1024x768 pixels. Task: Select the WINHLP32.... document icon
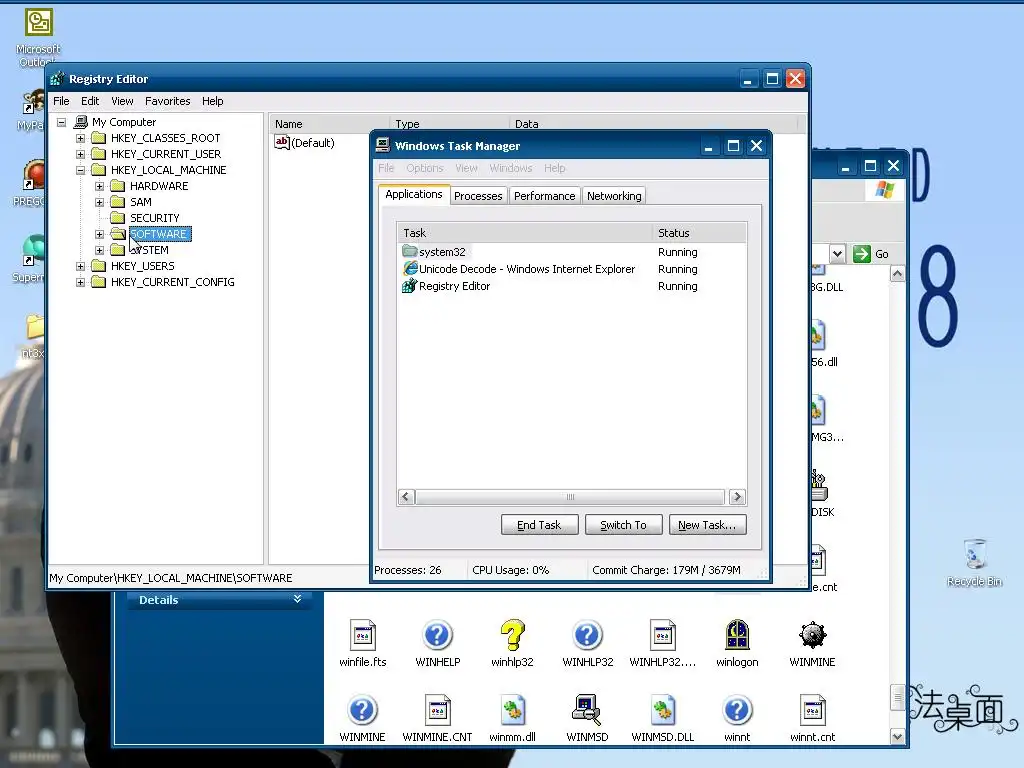pos(662,635)
